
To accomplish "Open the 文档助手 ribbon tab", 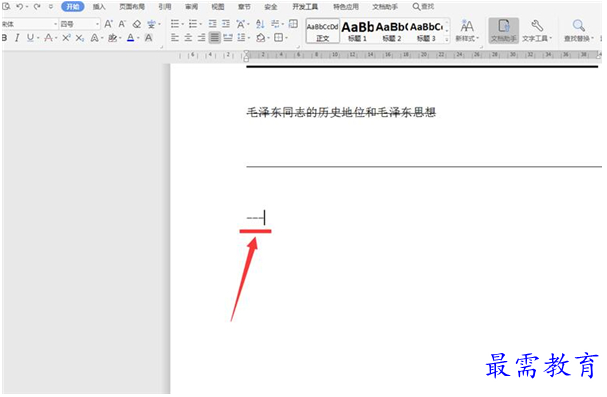I will pyautogui.click(x=385, y=7).
